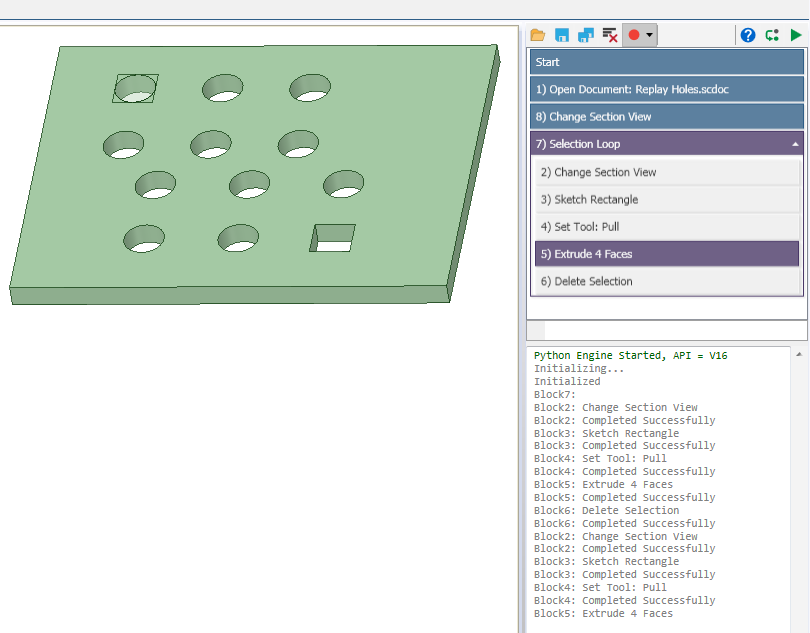Toggle the red Record button

point(634,35)
